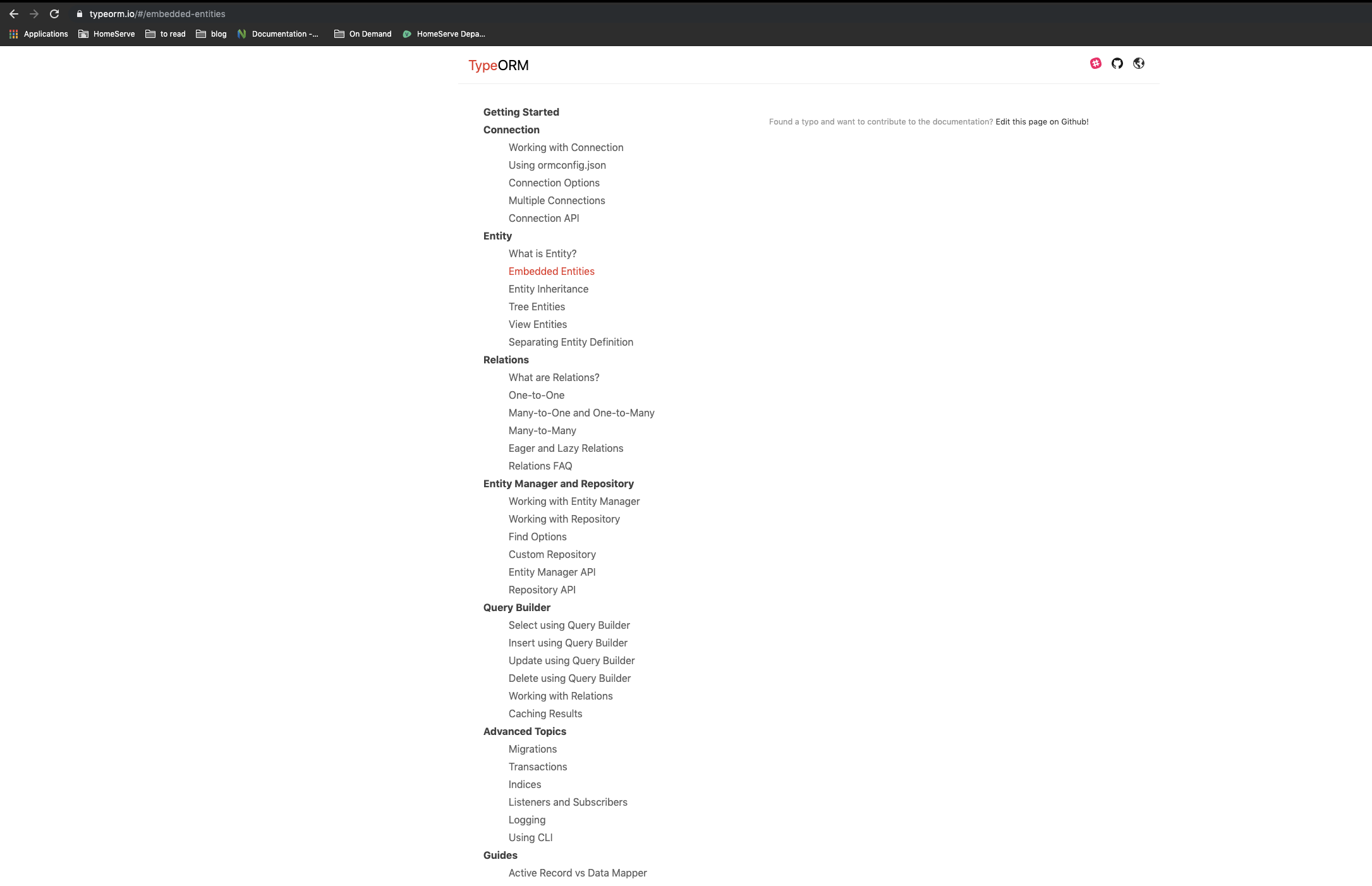The image size is (1372, 886).
Task: Open the Documentation bookmark
Action: coord(277,34)
